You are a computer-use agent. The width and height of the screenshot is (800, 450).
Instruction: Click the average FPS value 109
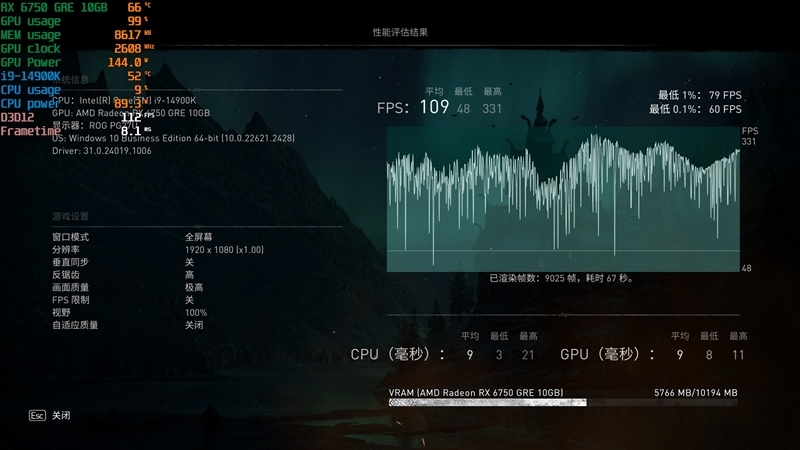coord(434,107)
